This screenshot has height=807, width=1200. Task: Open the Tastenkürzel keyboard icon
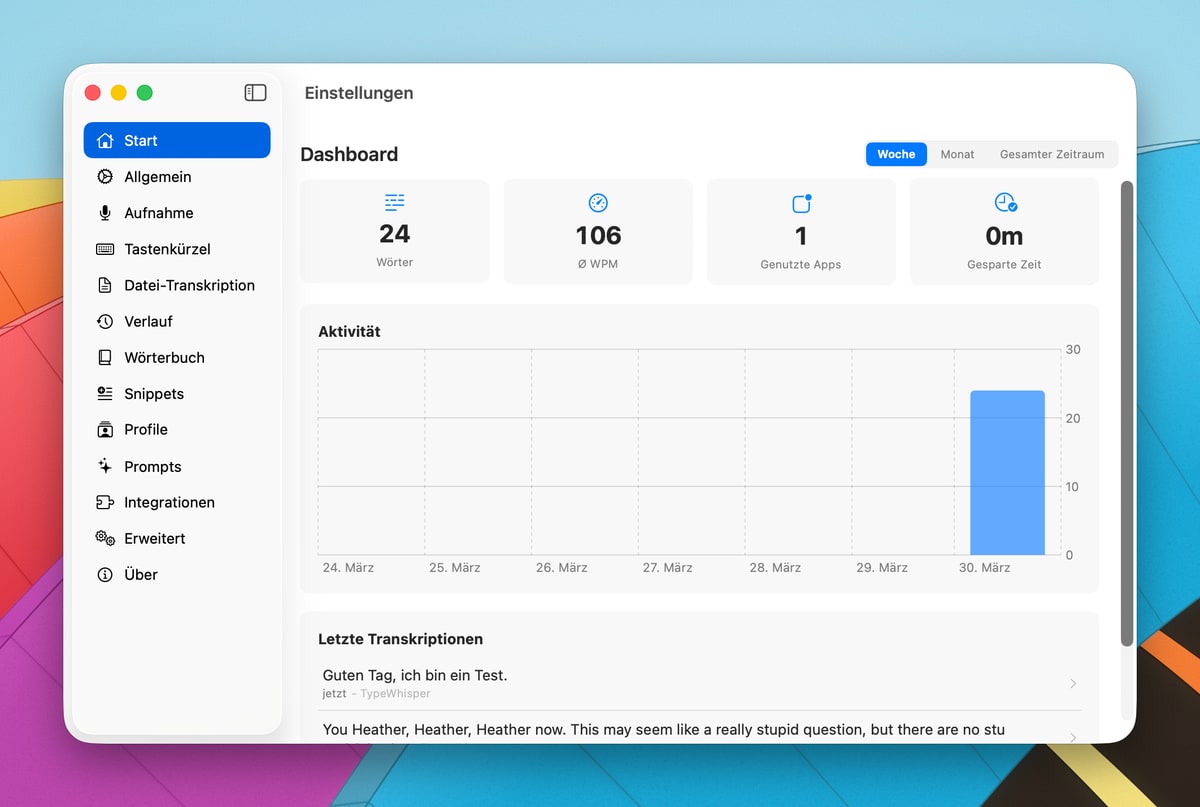click(105, 249)
